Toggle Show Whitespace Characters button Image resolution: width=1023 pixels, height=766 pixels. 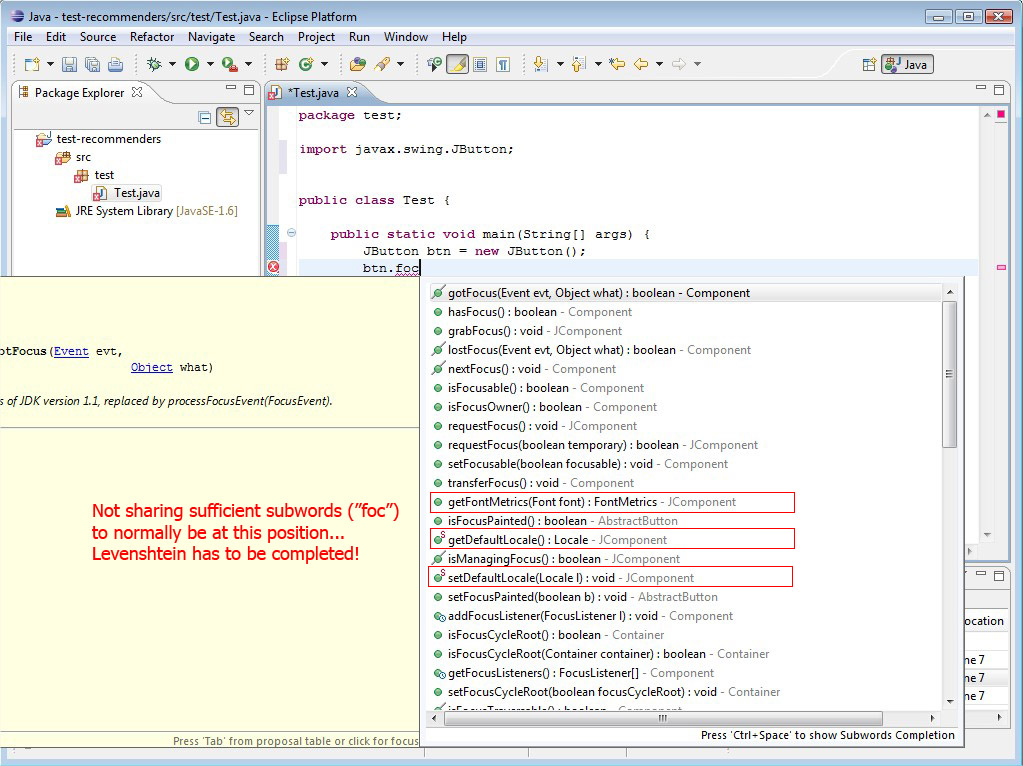[503, 64]
